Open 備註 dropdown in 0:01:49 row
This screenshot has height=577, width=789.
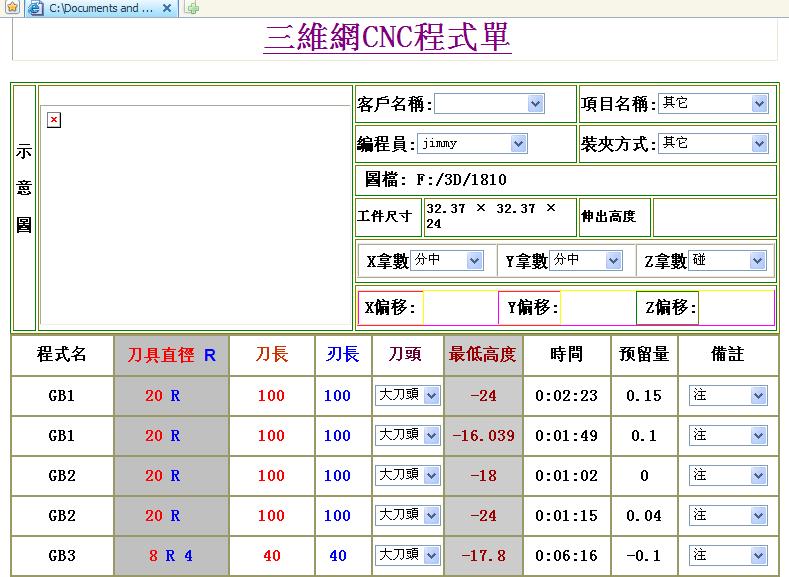pos(728,436)
